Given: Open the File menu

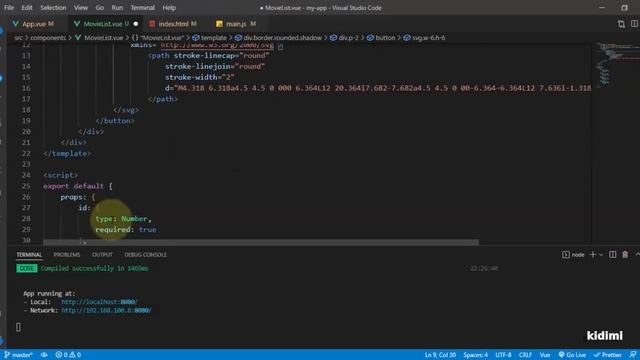Looking at the screenshot, I should coord(9,8).
